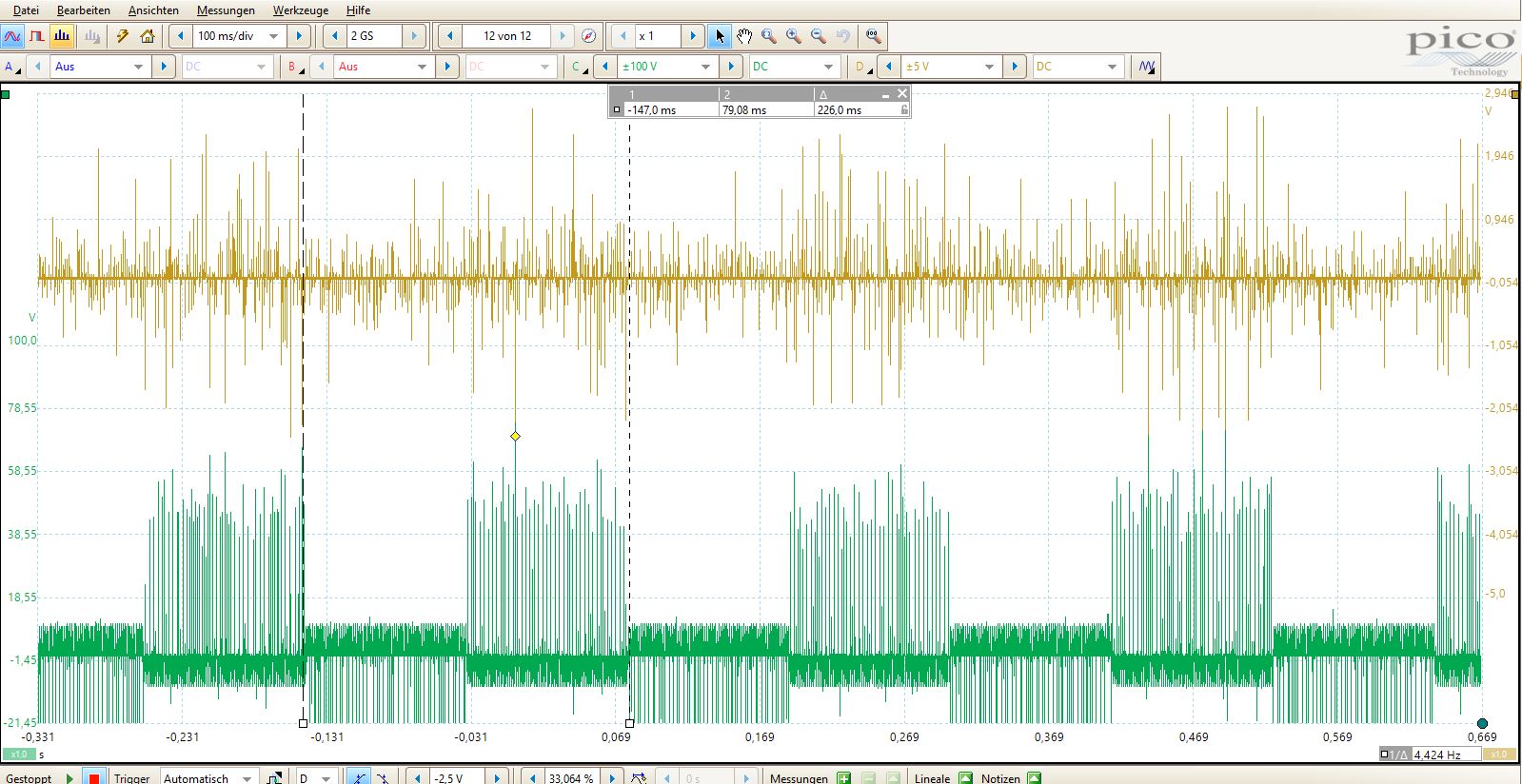The width and height of the screenshot is (1522, 784).
Task: Select Persistence mode icon
Action: [37, 36]
